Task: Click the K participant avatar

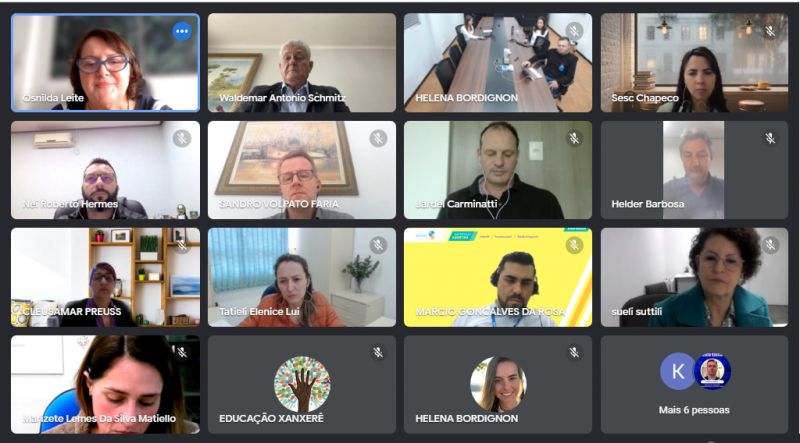Action: tap(678, 372)
